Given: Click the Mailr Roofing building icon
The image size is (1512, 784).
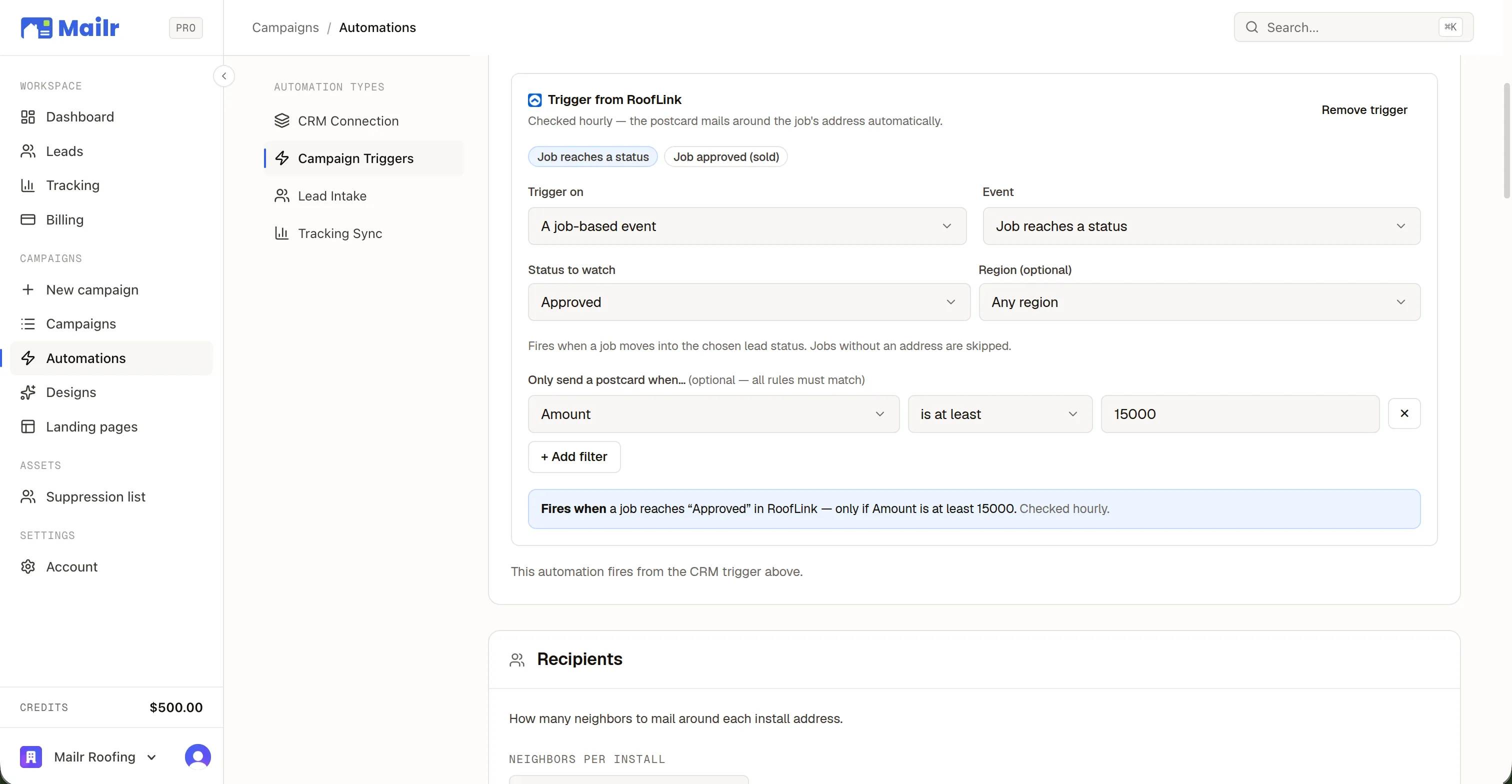Looking at the screenshot, I should point(30,757).
